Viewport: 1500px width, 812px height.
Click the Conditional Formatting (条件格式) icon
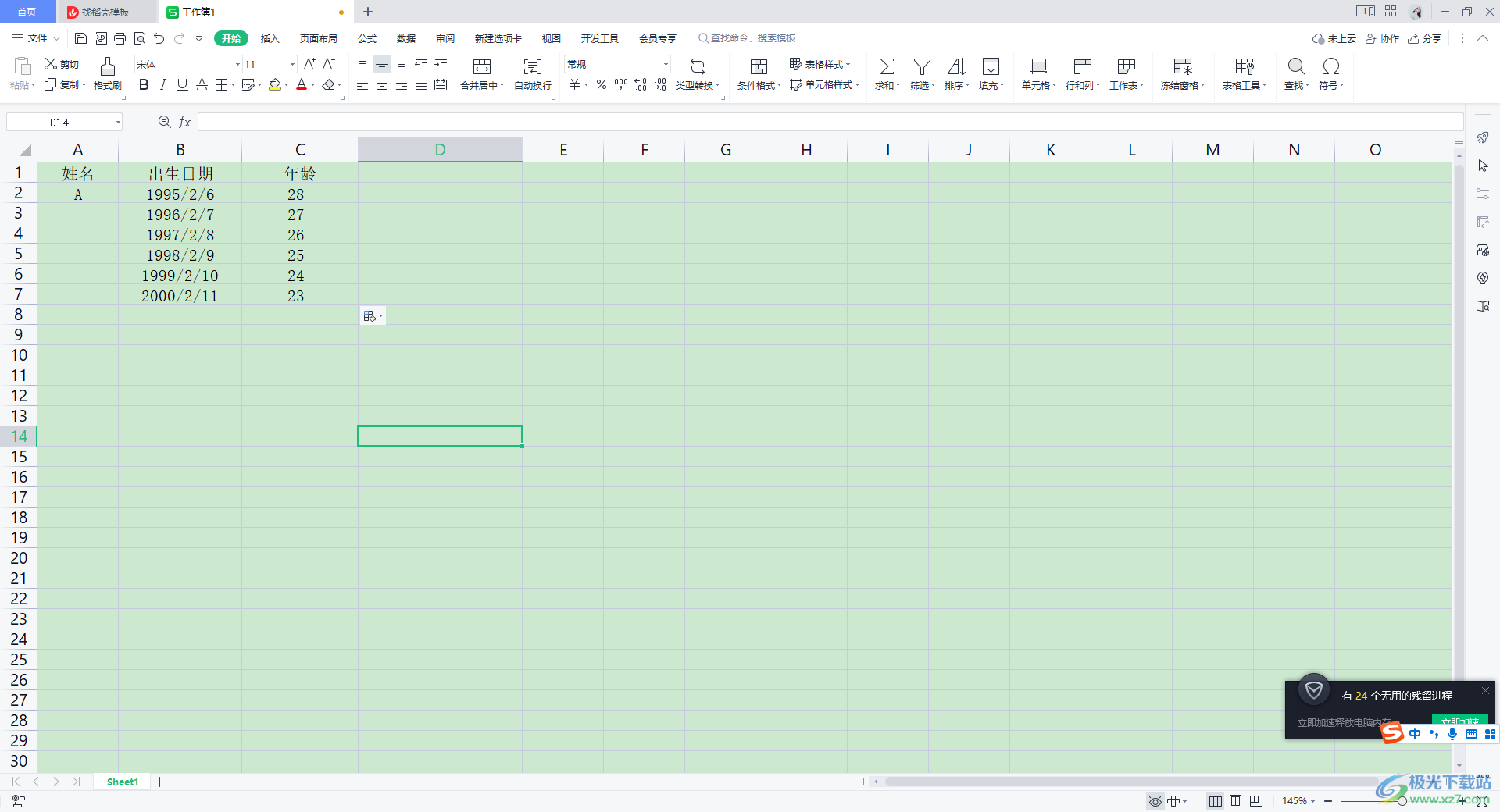(759, 66)
